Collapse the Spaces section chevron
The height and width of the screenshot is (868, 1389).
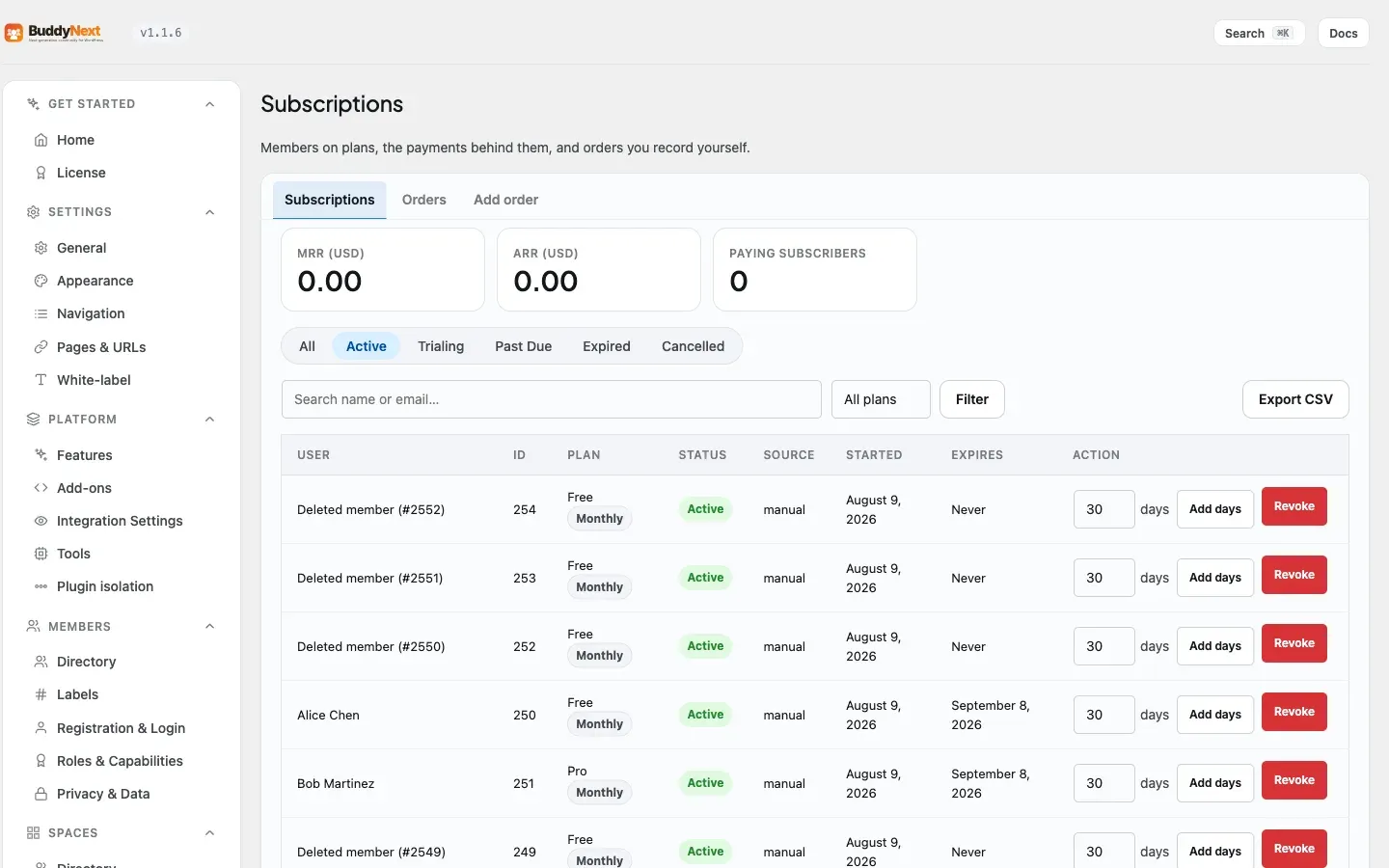click(209, 833)
